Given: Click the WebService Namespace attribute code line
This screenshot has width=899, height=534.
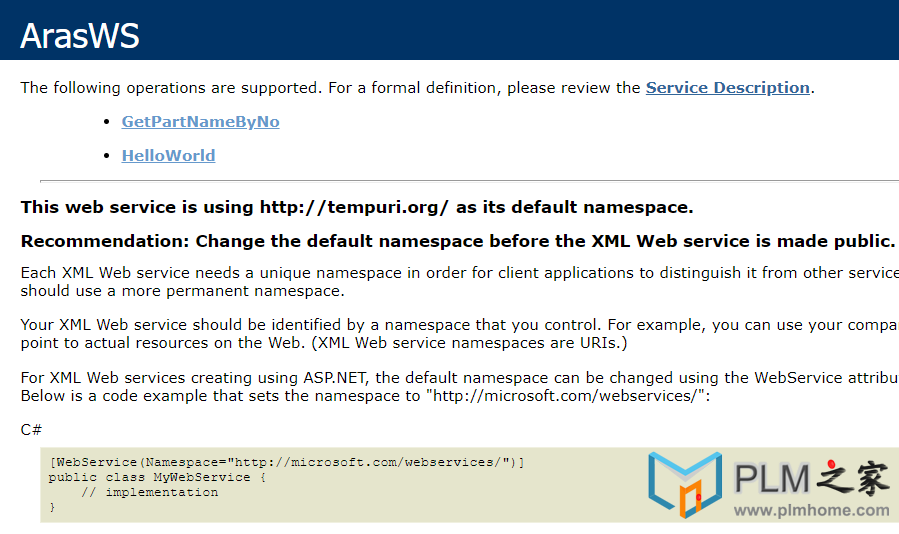Looking at the screenshot, I should [x=287, y=462].
